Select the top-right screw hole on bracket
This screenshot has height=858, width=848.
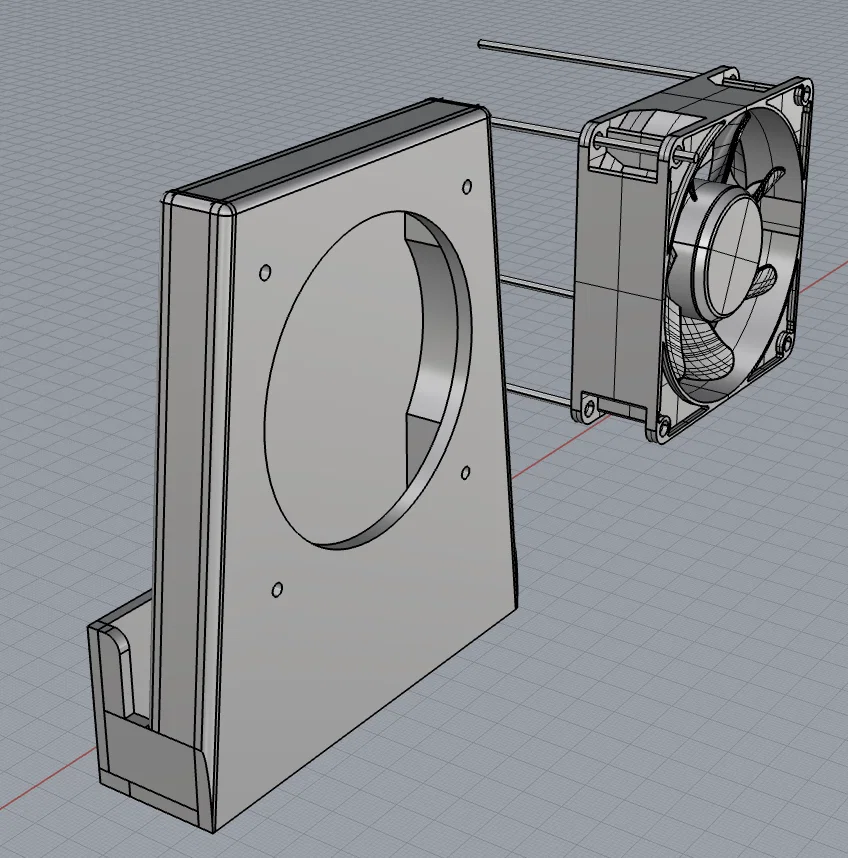467,187
